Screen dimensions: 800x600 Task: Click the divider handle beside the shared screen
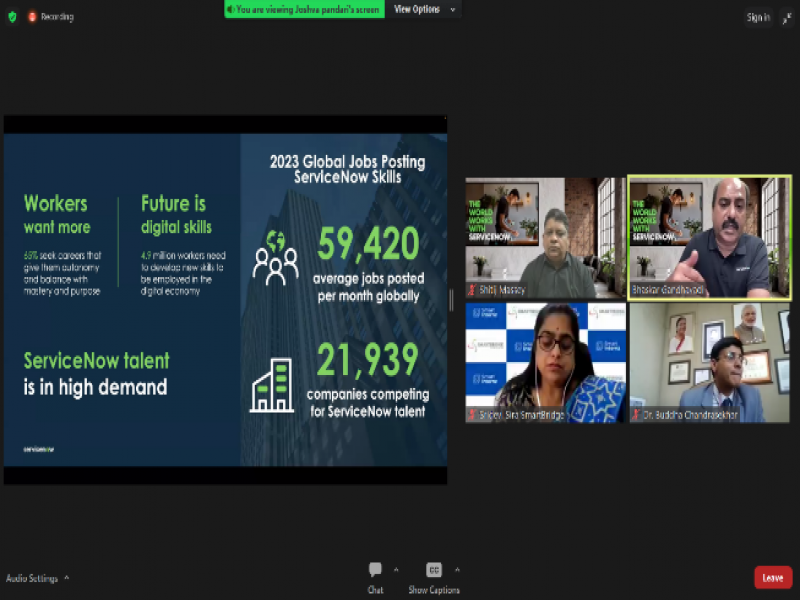(451, 300)
